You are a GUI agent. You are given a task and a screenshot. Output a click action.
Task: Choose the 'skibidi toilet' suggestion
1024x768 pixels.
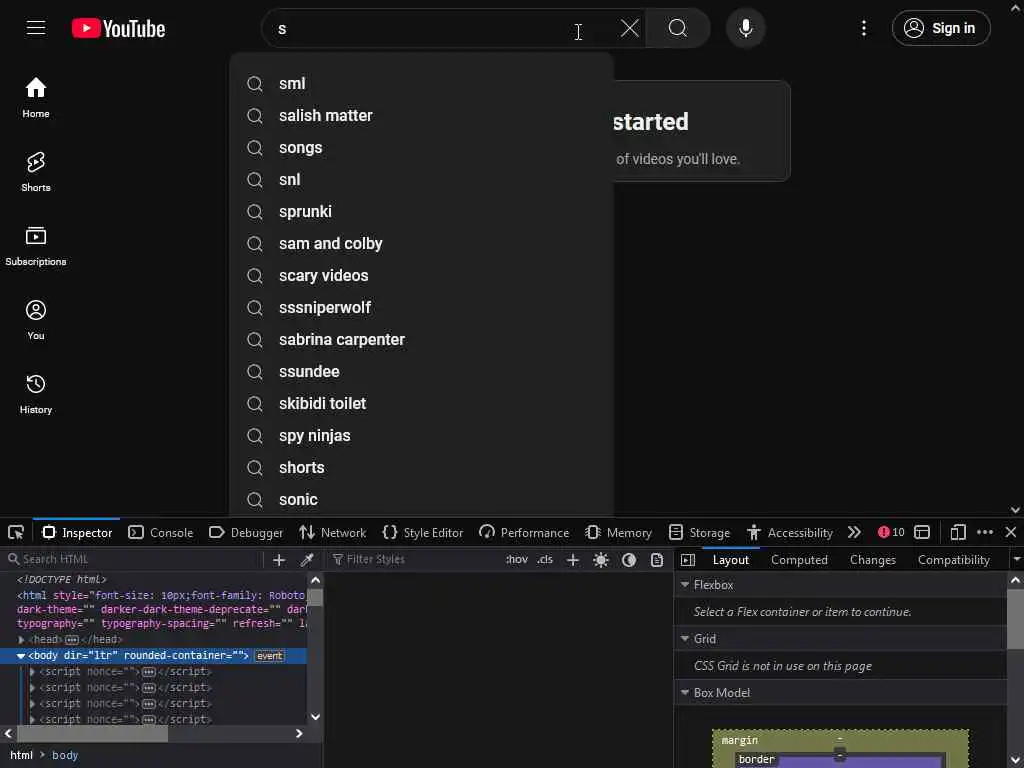pos(422,404)
